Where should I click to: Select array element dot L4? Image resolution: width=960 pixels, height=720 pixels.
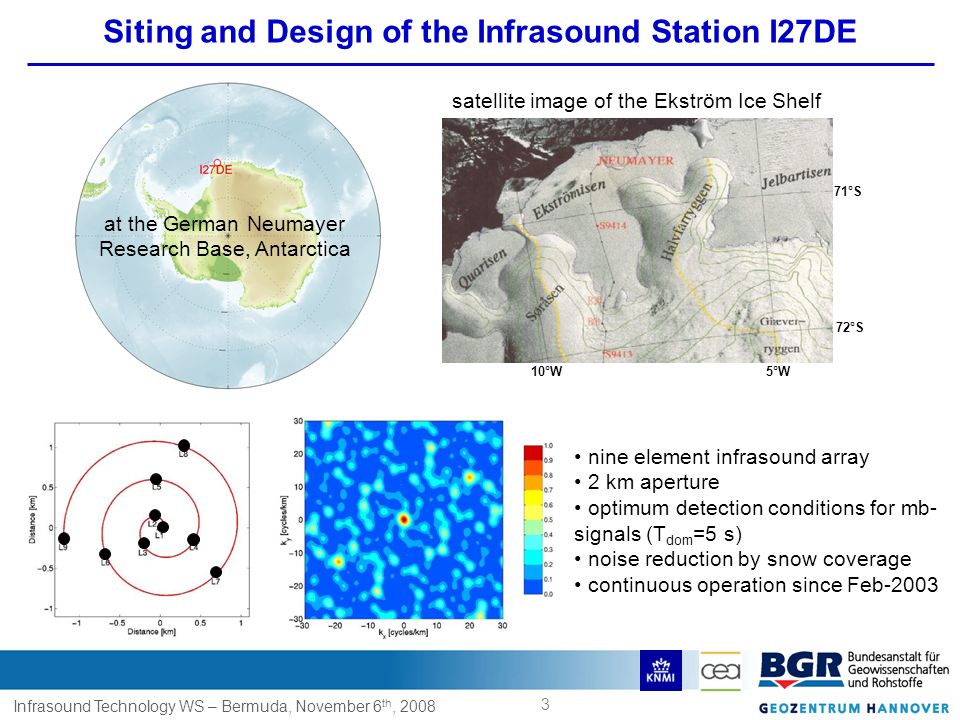click(193, 539)
